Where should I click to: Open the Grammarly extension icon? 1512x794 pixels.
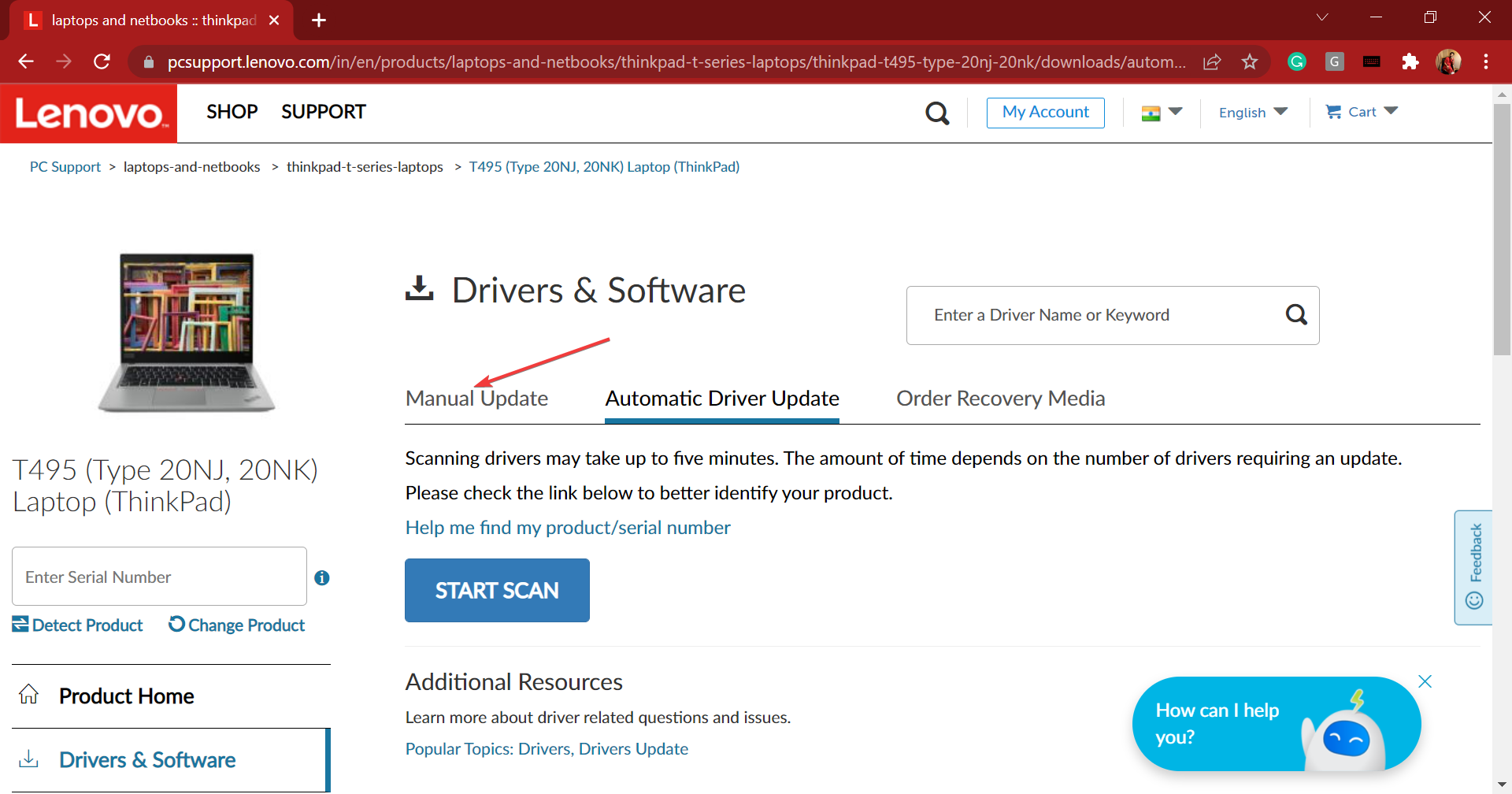tap(1297, 61)
